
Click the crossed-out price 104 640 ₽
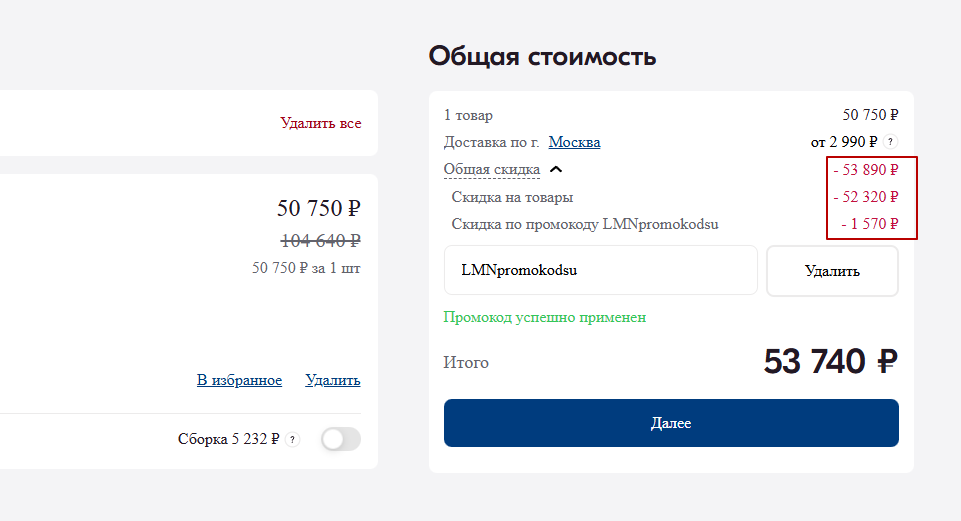pos(320,240)
